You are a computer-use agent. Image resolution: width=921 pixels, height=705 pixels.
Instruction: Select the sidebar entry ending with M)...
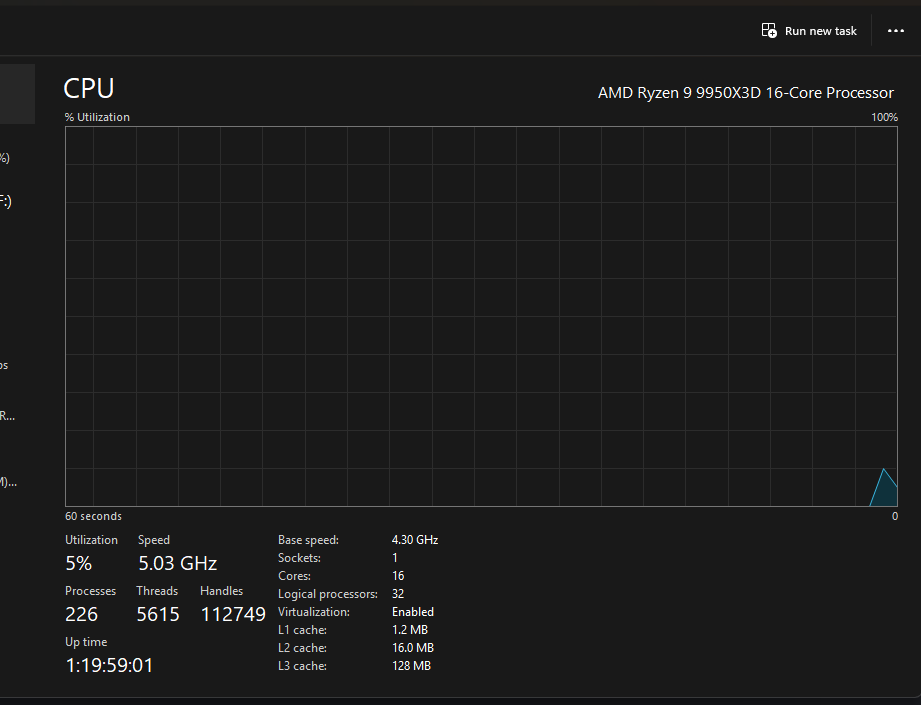tap(8, 482)
